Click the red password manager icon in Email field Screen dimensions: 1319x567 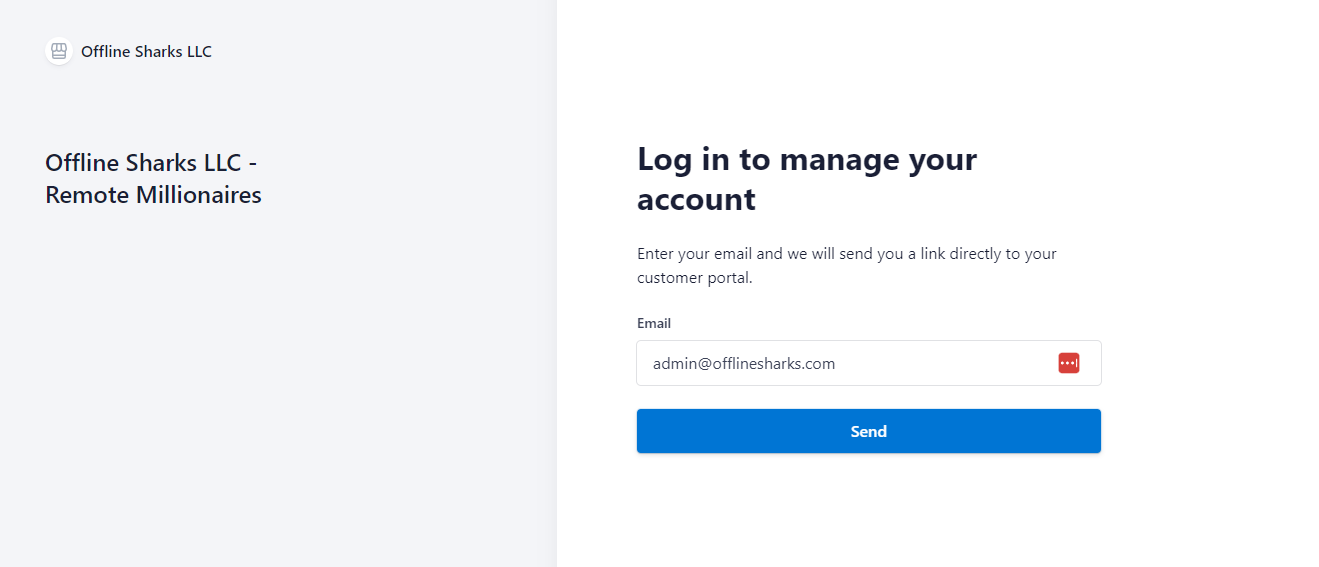pos(1068,363)
